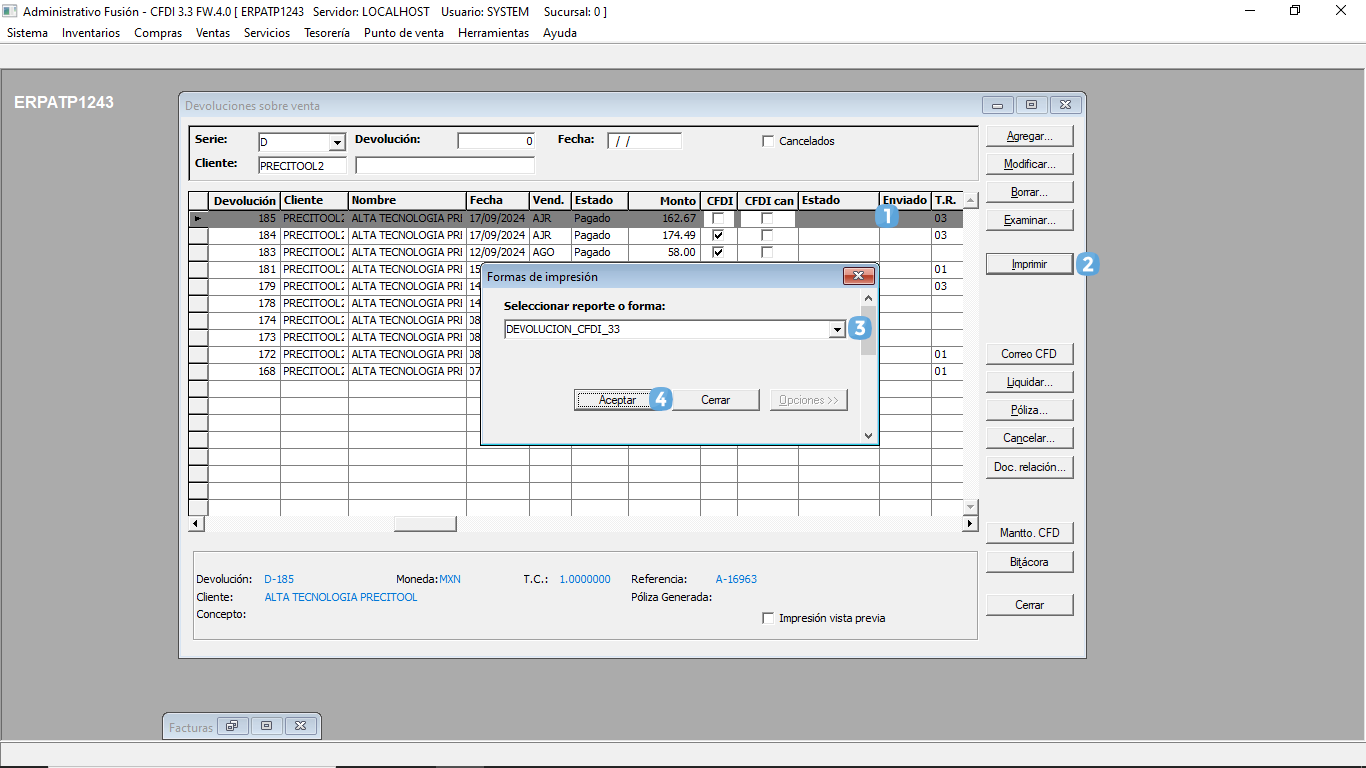Click the Vend. column header
Viewport: 1366px width, 768px height.
point(550,200)
